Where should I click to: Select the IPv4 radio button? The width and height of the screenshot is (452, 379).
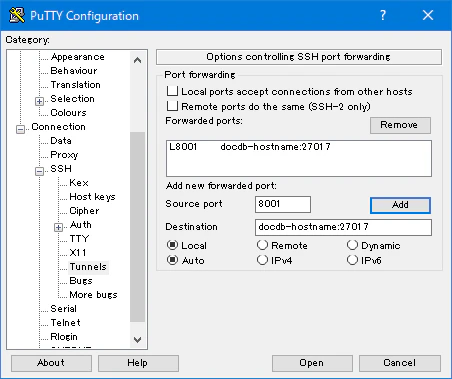(262, 260)
